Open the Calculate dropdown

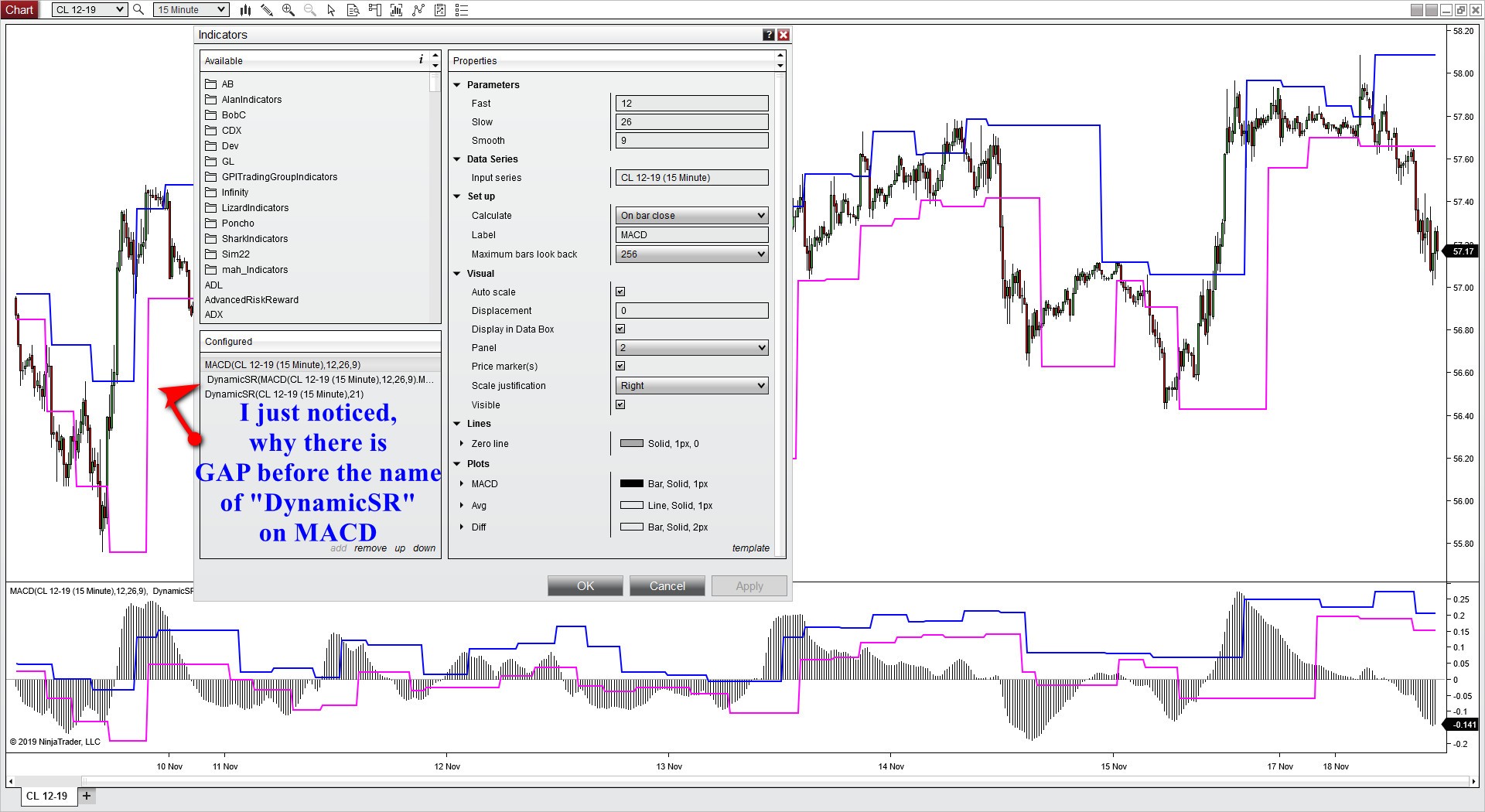[x=692, y=215]
